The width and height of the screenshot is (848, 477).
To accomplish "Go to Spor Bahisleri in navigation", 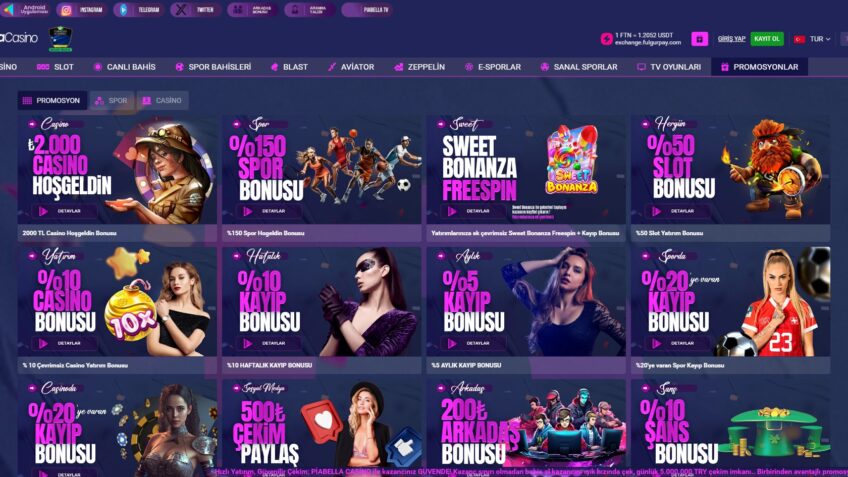I will [213, 67].
